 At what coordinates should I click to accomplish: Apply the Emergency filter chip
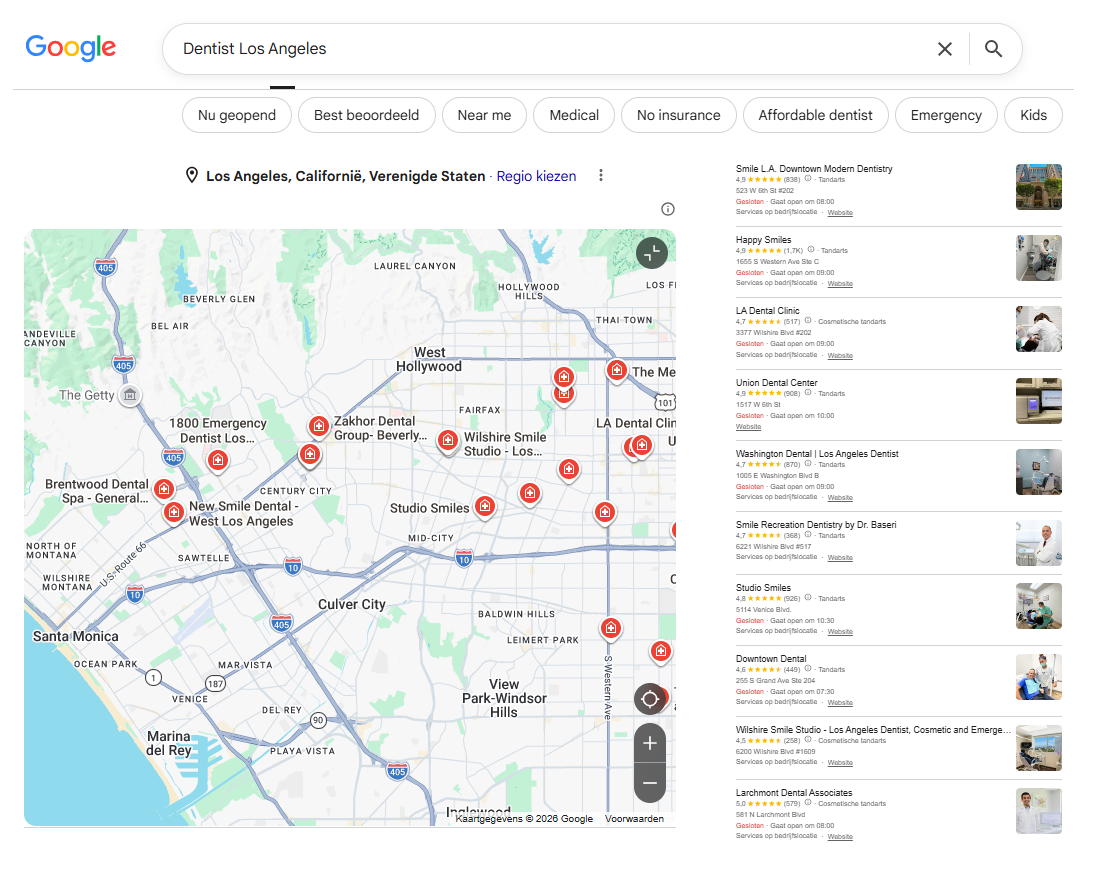(946, 115)
